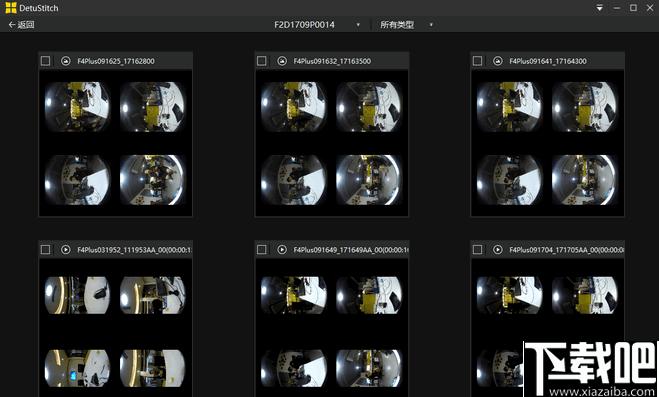The width and height of the screenshot is (659, 397).
Task: Select the checkbox for F4Plus091649_171649AA video
Action: pos(261,250)
